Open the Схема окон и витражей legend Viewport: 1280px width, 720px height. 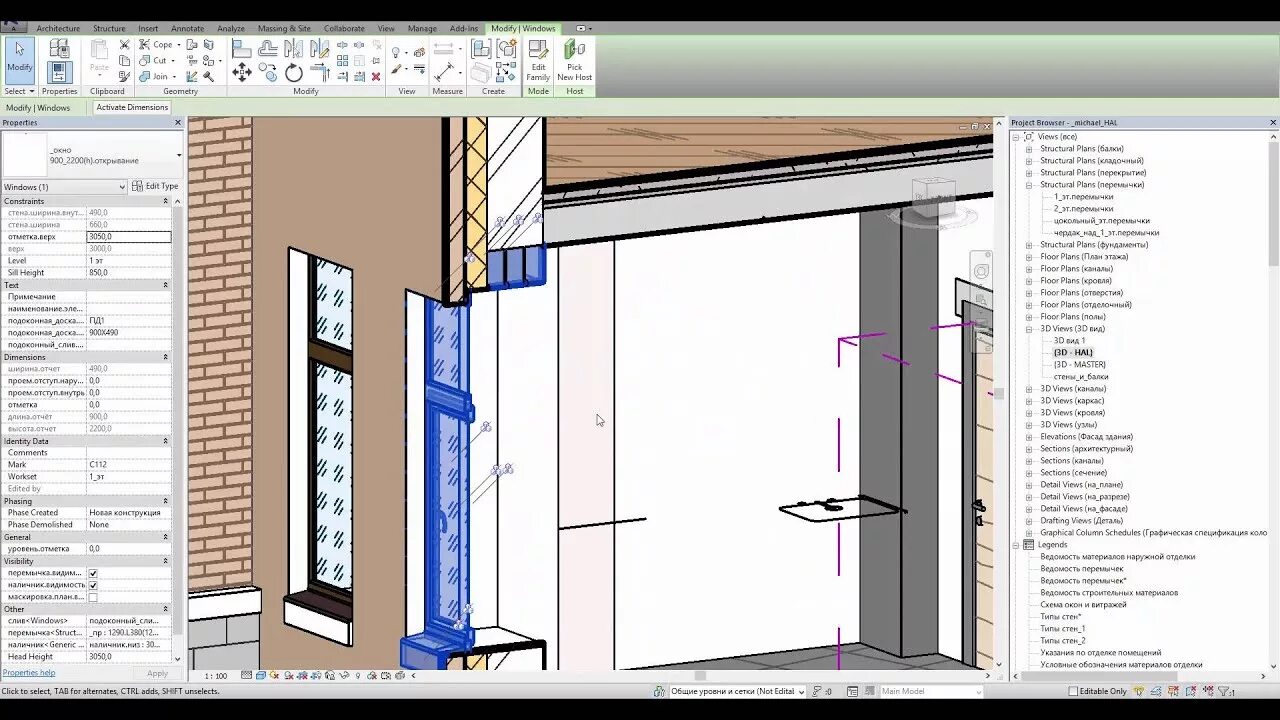pos(1083,605)
